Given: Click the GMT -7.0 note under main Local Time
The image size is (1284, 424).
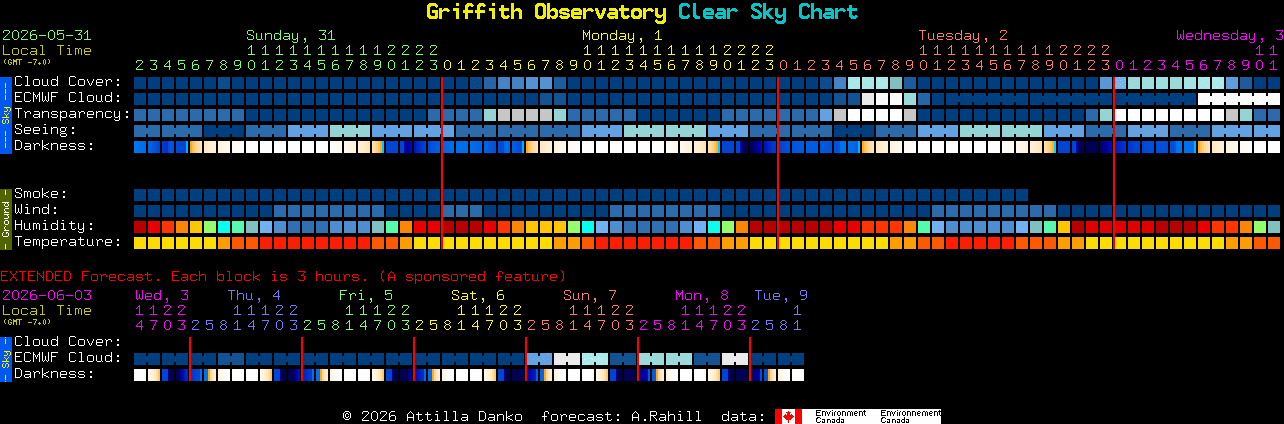Looking at the screenshot, I should pyautogui.click(x=26, y=61).
